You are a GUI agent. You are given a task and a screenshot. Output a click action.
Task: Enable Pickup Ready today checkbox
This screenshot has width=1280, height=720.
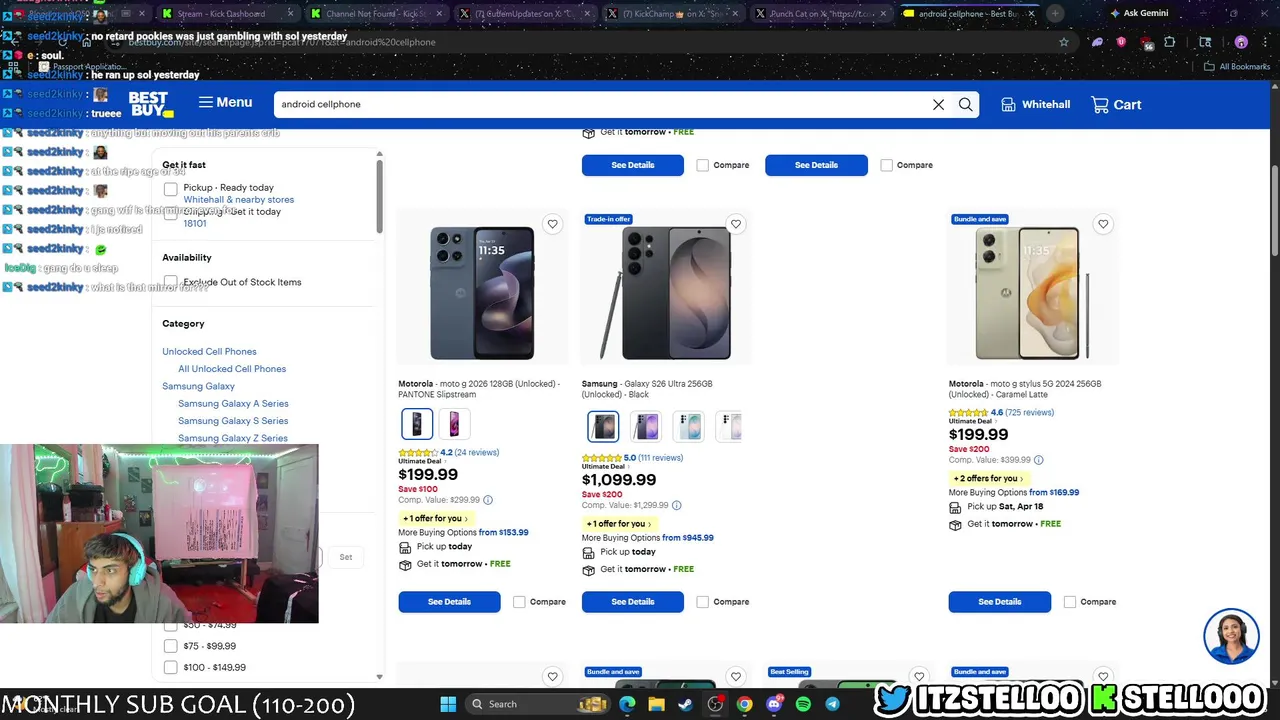pyautogui.click(x=171, y=189)
